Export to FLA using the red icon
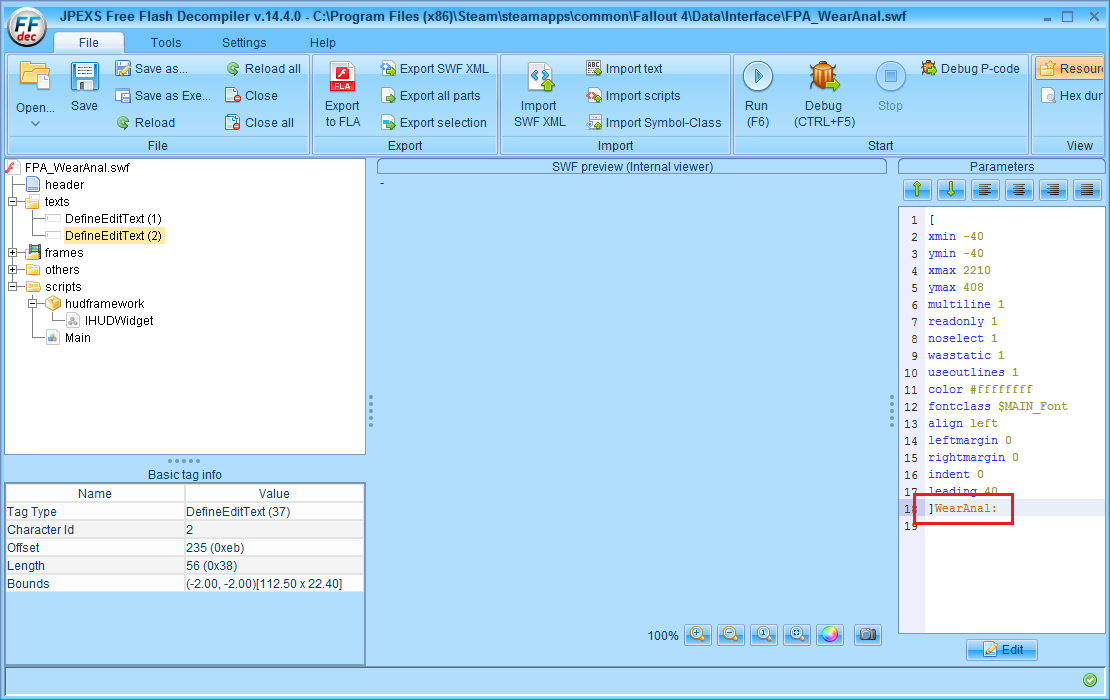 [x=343, y=77]
